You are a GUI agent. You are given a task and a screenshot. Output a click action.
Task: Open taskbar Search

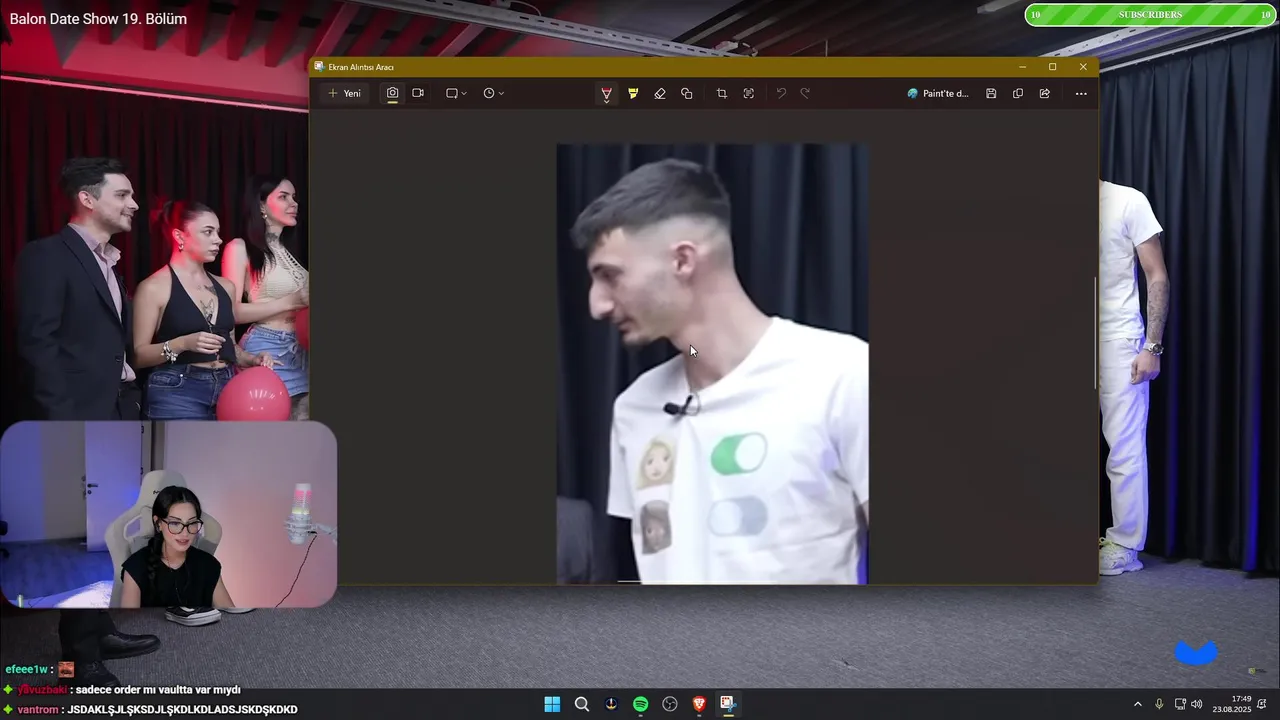coord(582,704)
